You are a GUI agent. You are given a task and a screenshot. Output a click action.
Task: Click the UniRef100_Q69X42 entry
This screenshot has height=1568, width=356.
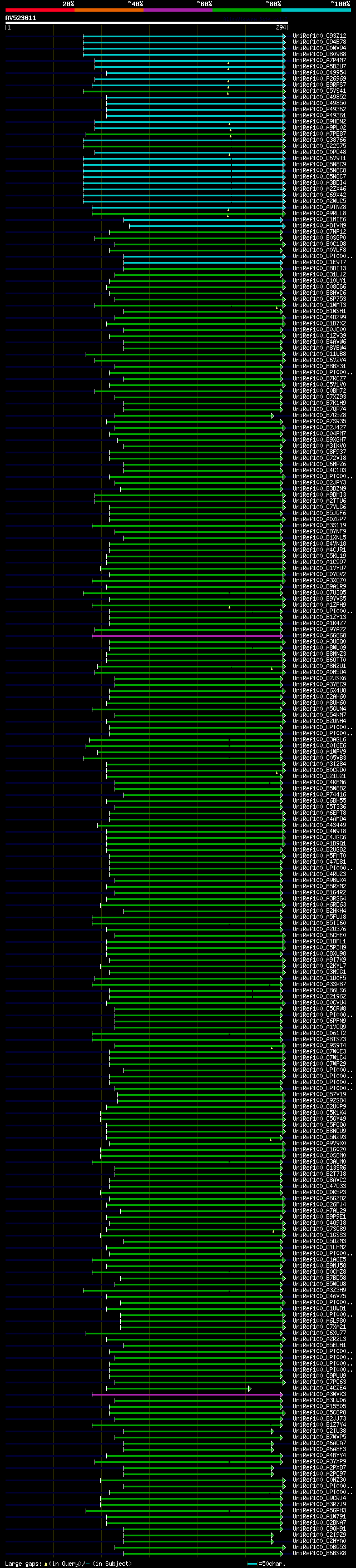(x=319, y=195)
